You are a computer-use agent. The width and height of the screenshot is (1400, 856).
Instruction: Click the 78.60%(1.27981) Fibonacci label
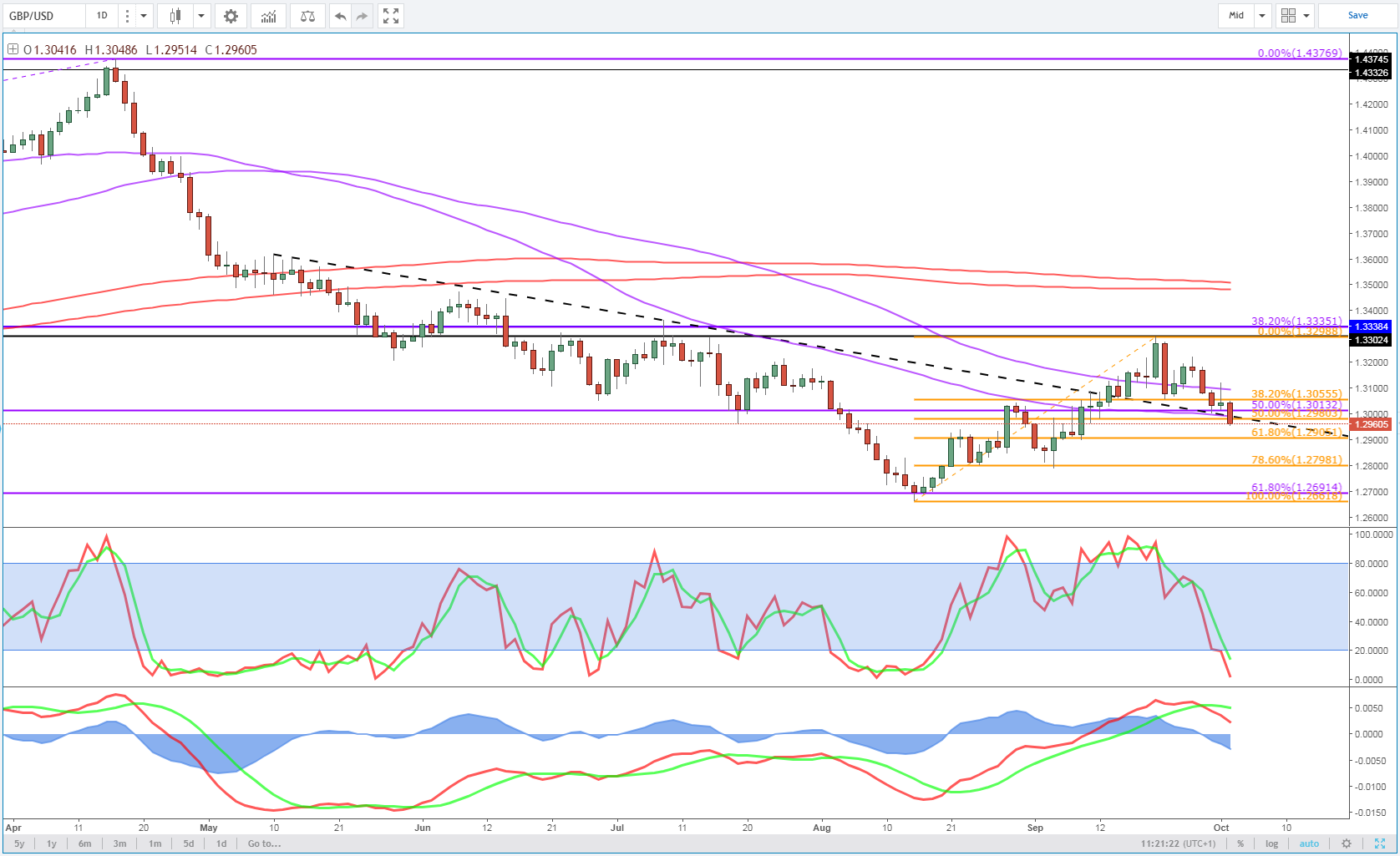click(1296, 460)
